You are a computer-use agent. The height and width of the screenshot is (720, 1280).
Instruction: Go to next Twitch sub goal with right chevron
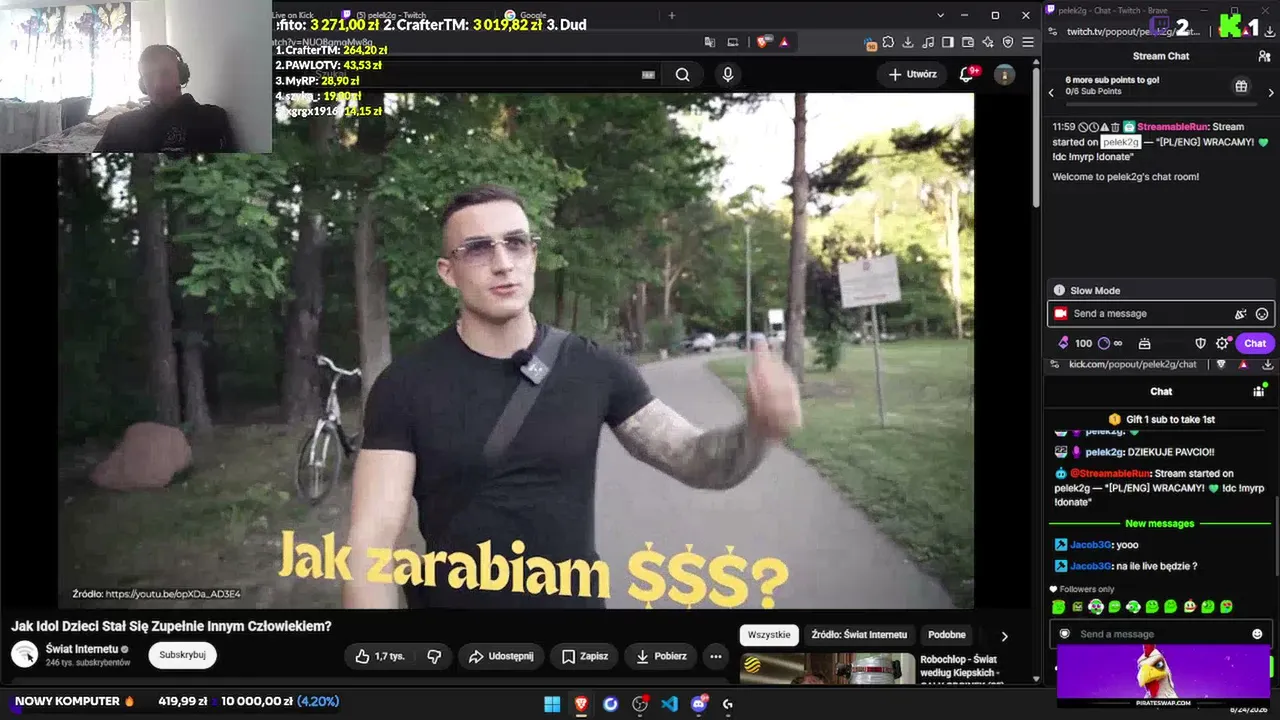(x=1271, y=93)
